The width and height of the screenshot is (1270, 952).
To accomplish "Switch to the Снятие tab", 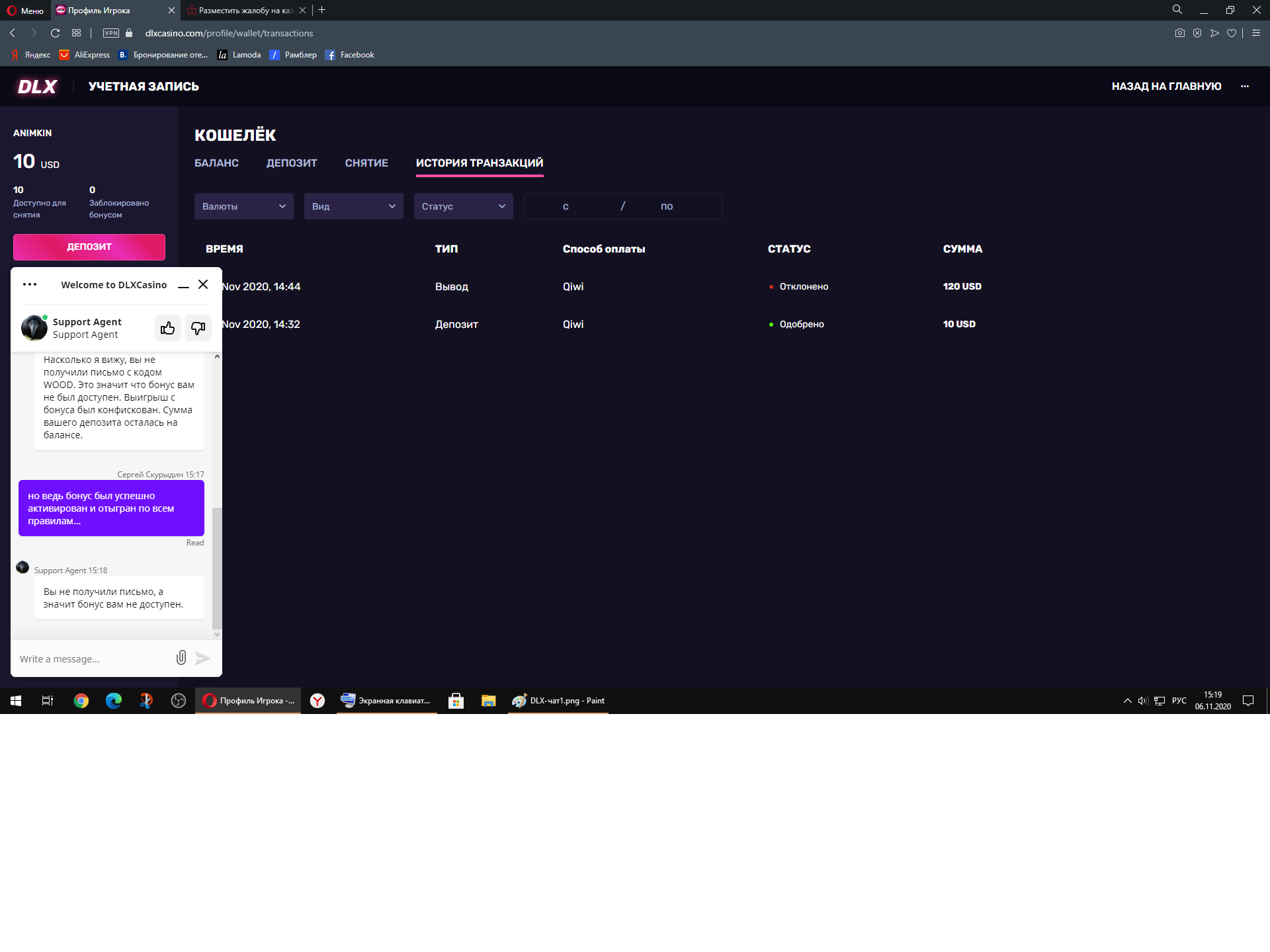I will pyautogui.click(x=366, y=163).
